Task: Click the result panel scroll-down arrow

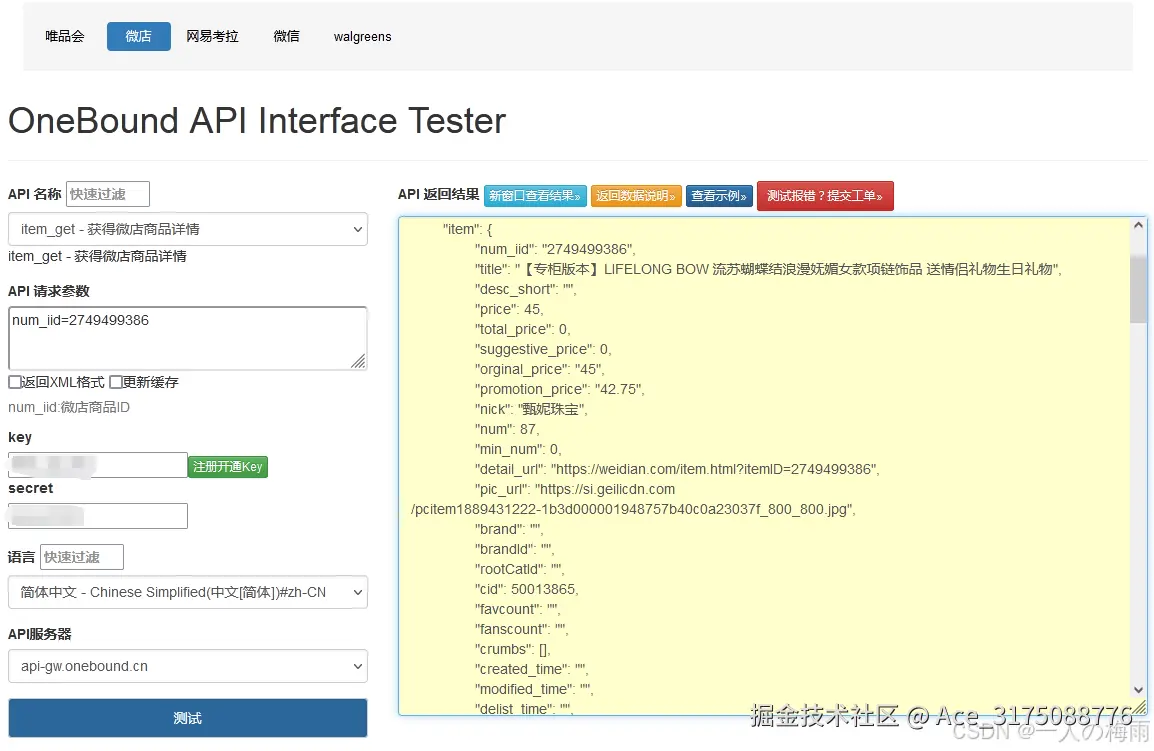Action: coord(1139,690)
